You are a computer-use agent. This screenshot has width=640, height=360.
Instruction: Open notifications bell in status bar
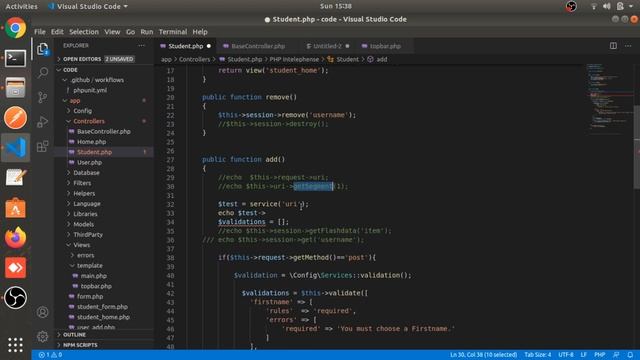(x=630, y=355)
